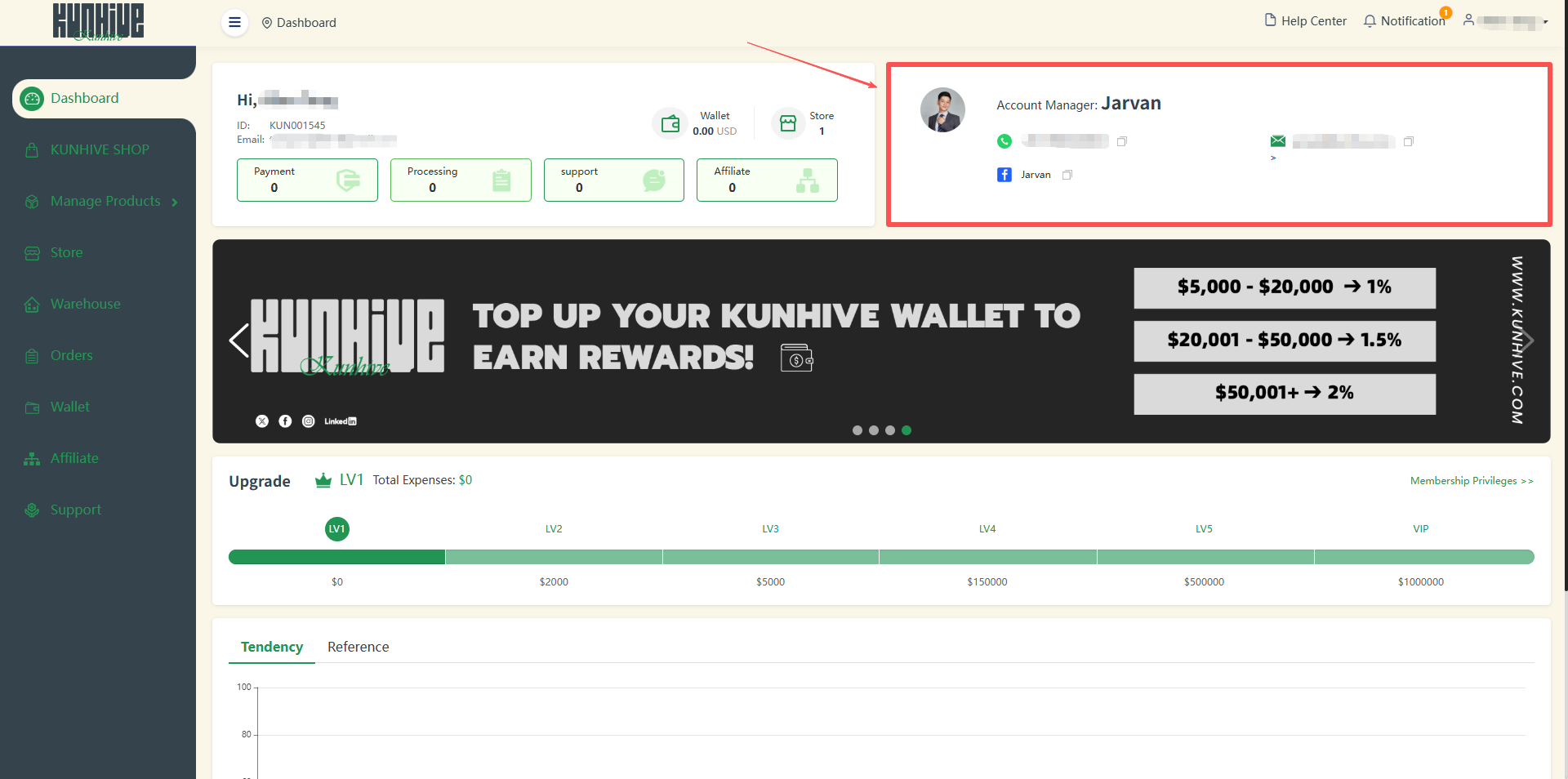This screenshot has height=779, width=1568.
Task: Copy the account manager's email address
Action: coord(1409,141)
